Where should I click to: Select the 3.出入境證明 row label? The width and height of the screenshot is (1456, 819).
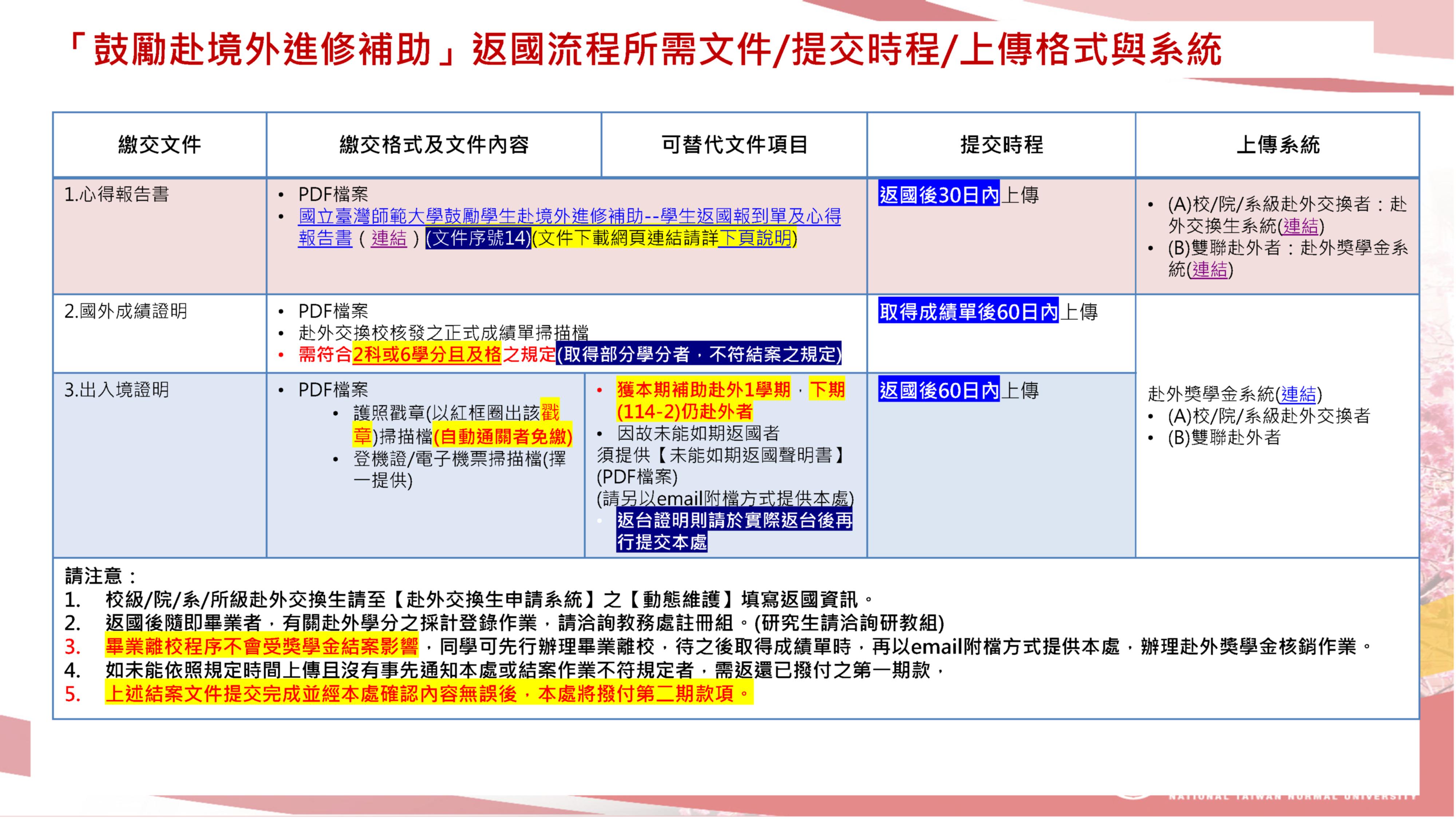(117, 390)
